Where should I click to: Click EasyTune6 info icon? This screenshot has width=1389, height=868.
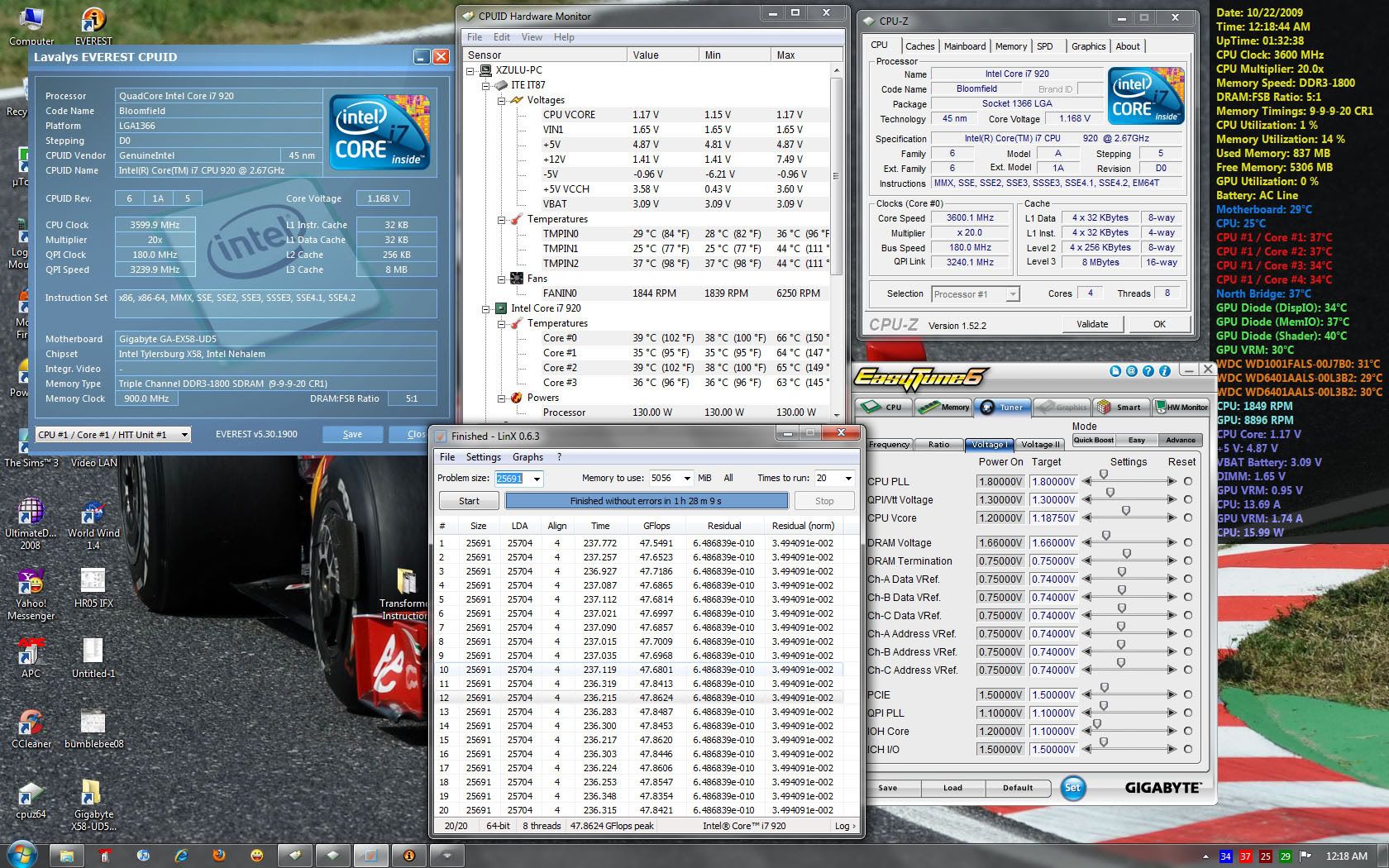point(1164,371)
